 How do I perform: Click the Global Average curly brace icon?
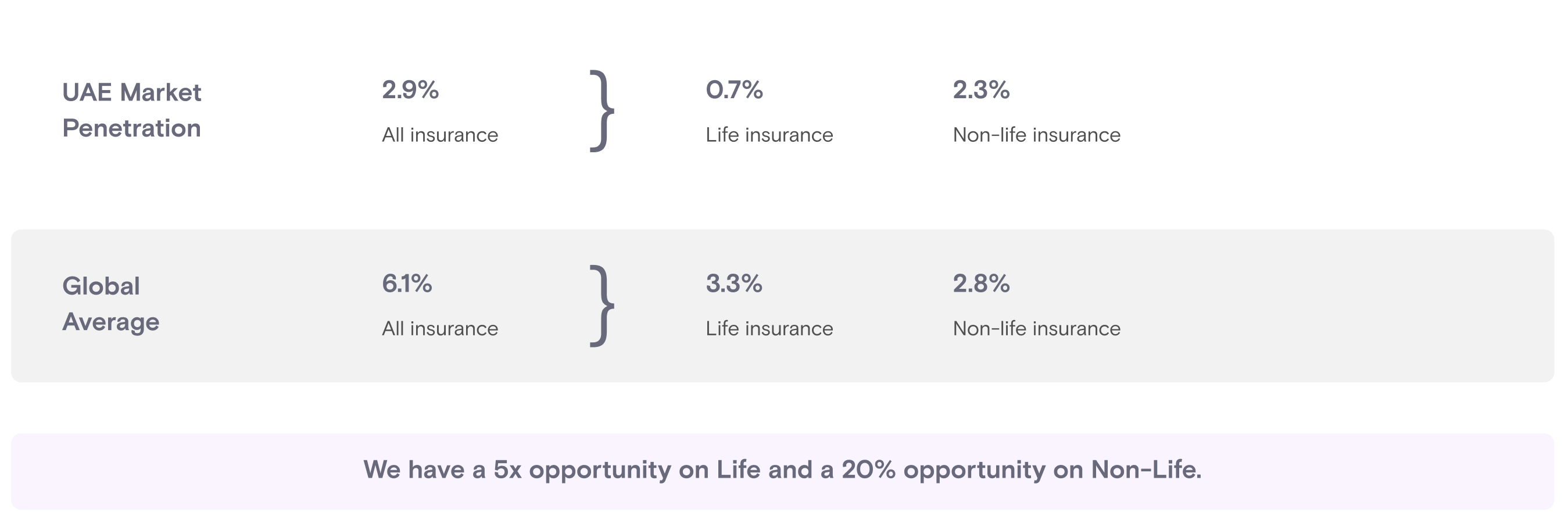pyautogui.click(x=602, y=306)
